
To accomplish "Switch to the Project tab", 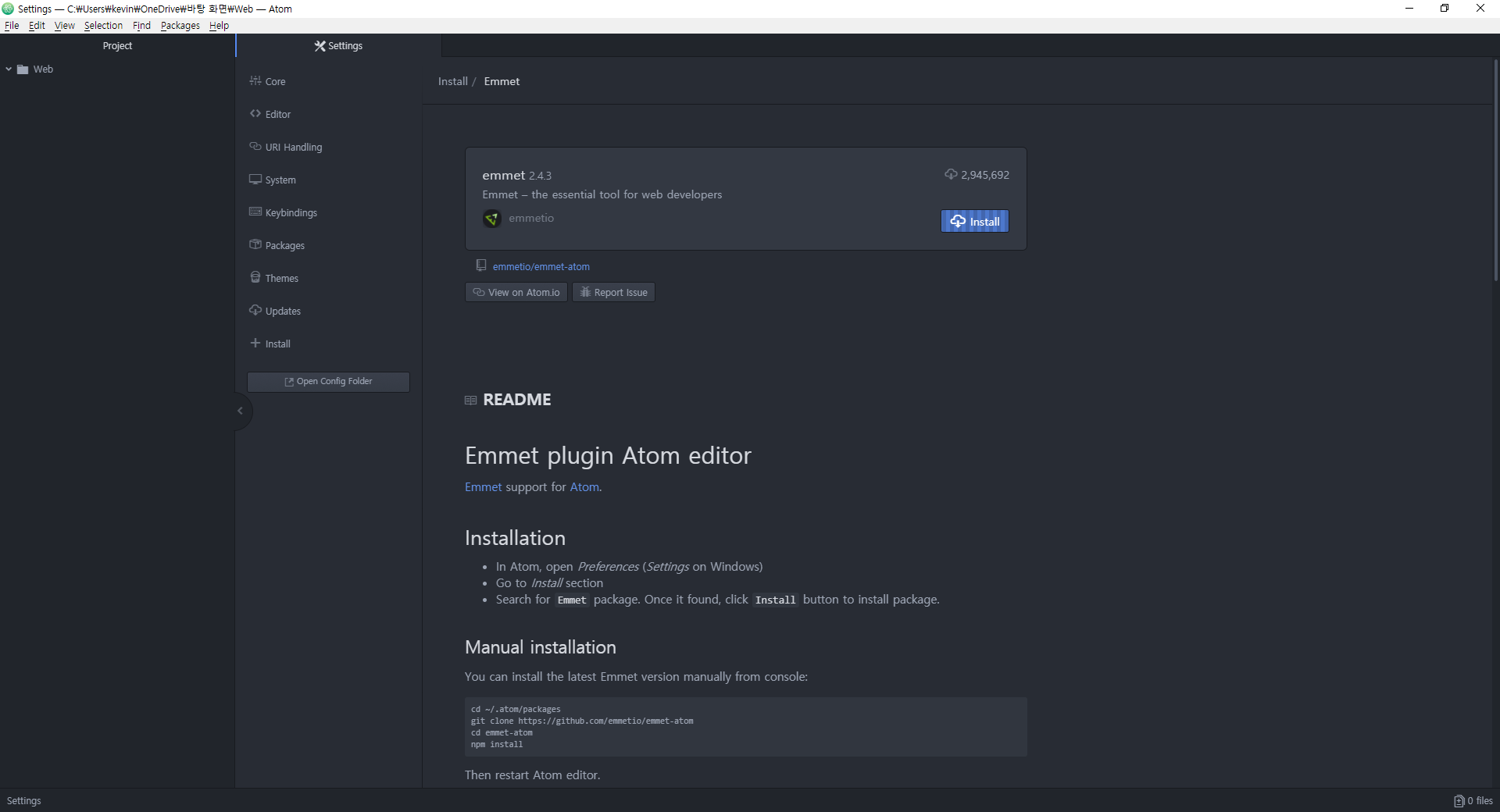I will [117, 46].
